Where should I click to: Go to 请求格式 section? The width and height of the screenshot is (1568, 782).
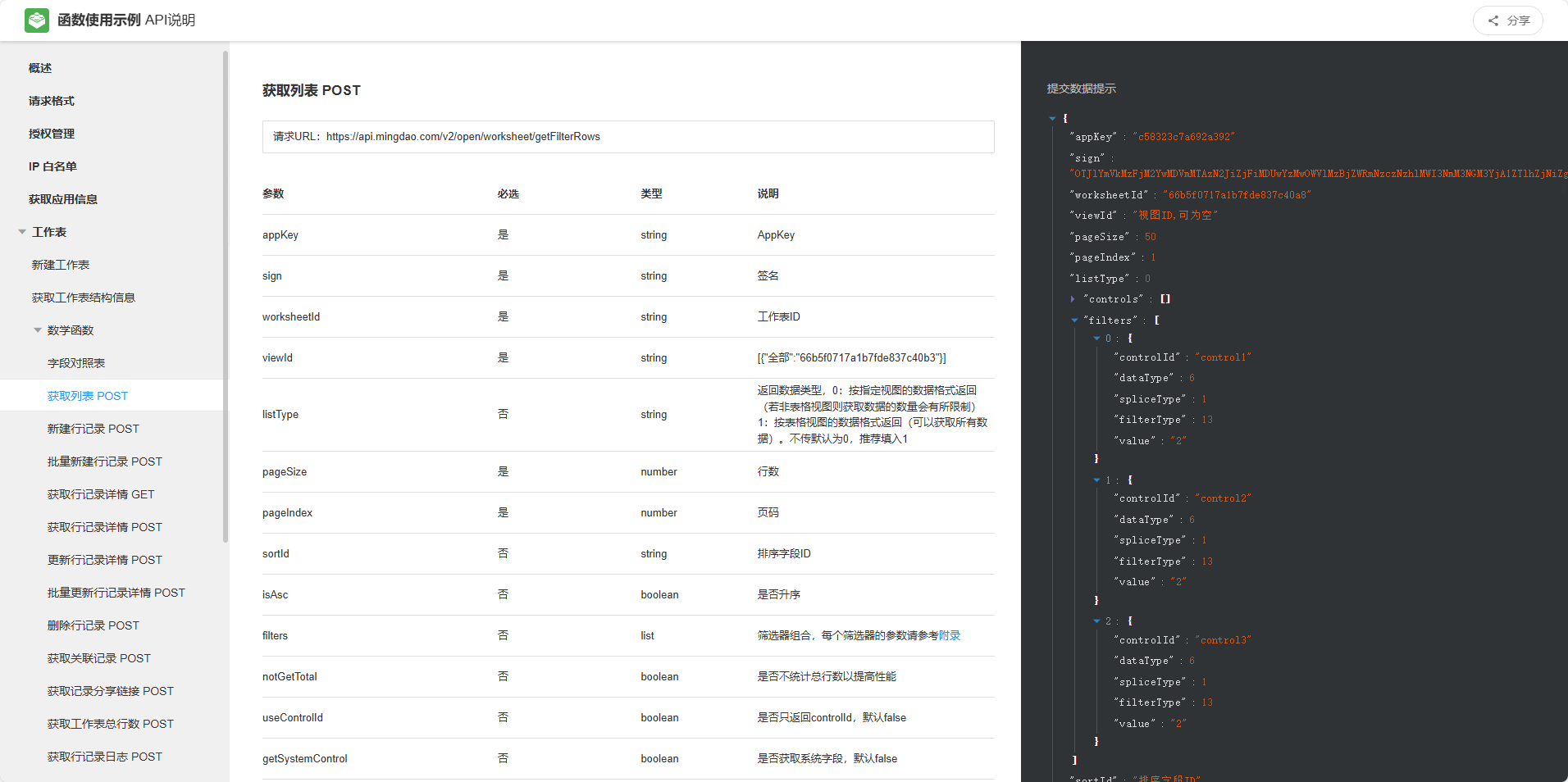click(51, 101)
